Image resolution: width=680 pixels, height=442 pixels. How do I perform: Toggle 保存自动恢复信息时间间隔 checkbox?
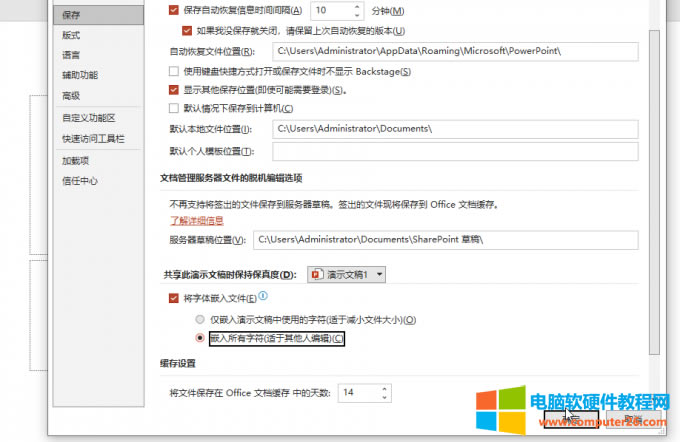point(174,10)
